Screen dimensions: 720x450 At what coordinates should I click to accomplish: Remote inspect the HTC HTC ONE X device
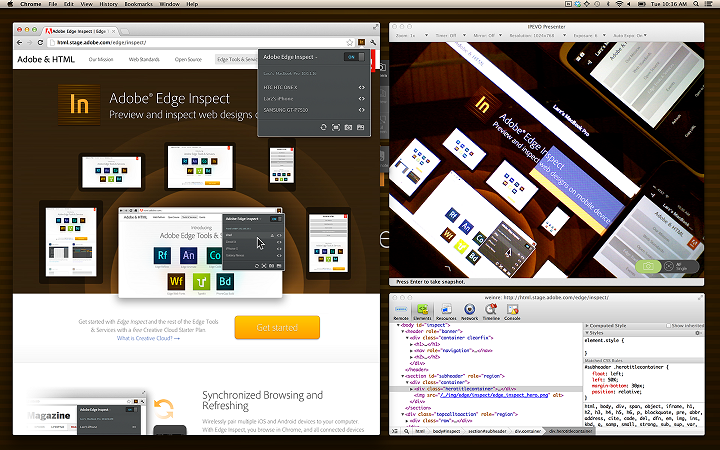[x=361, y=87]
